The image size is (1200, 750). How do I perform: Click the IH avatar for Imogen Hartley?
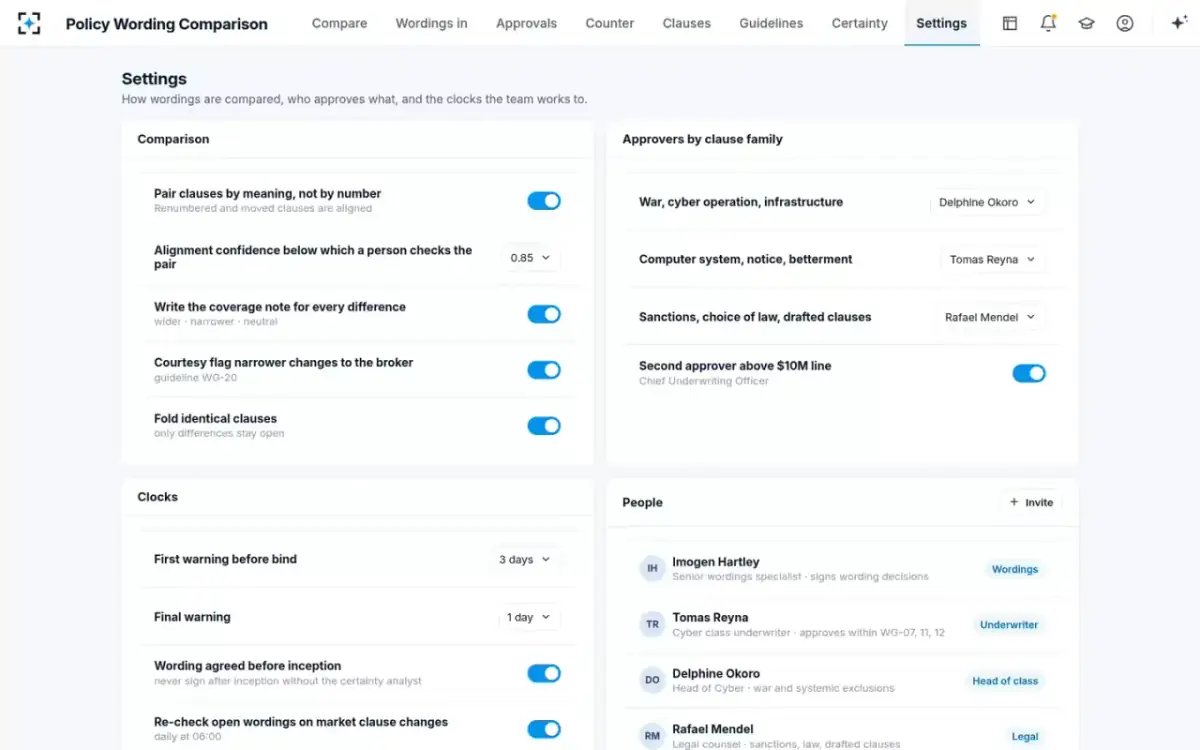click(x=652, y=569)
